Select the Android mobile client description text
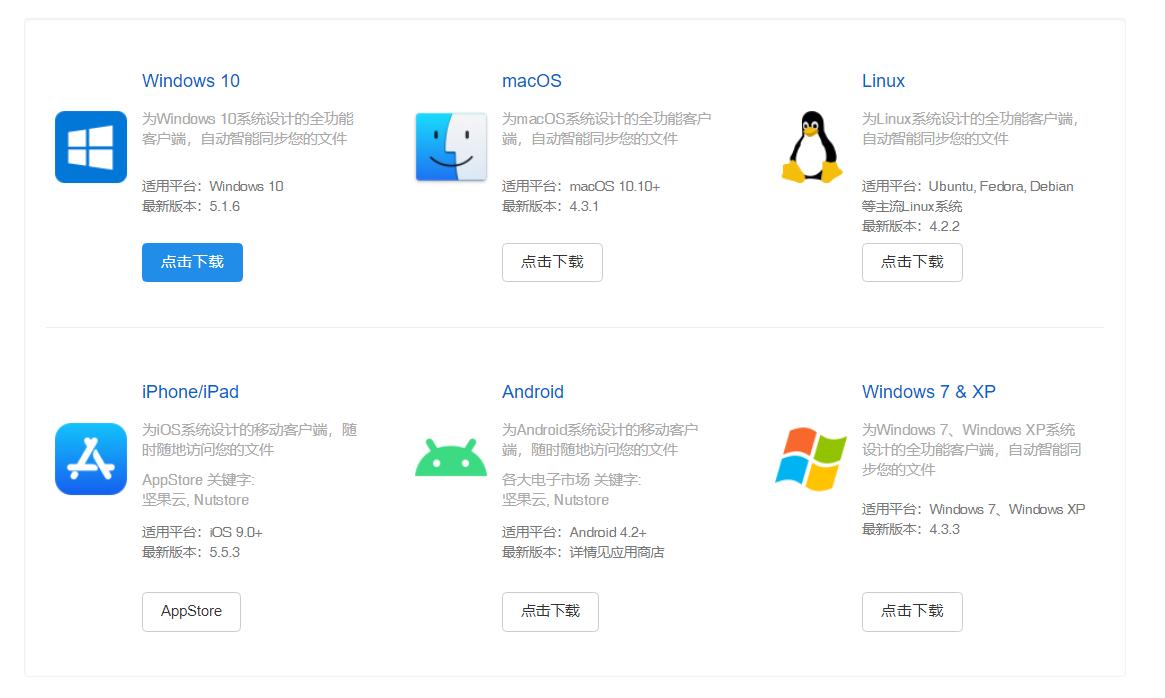 click(600, 439)
